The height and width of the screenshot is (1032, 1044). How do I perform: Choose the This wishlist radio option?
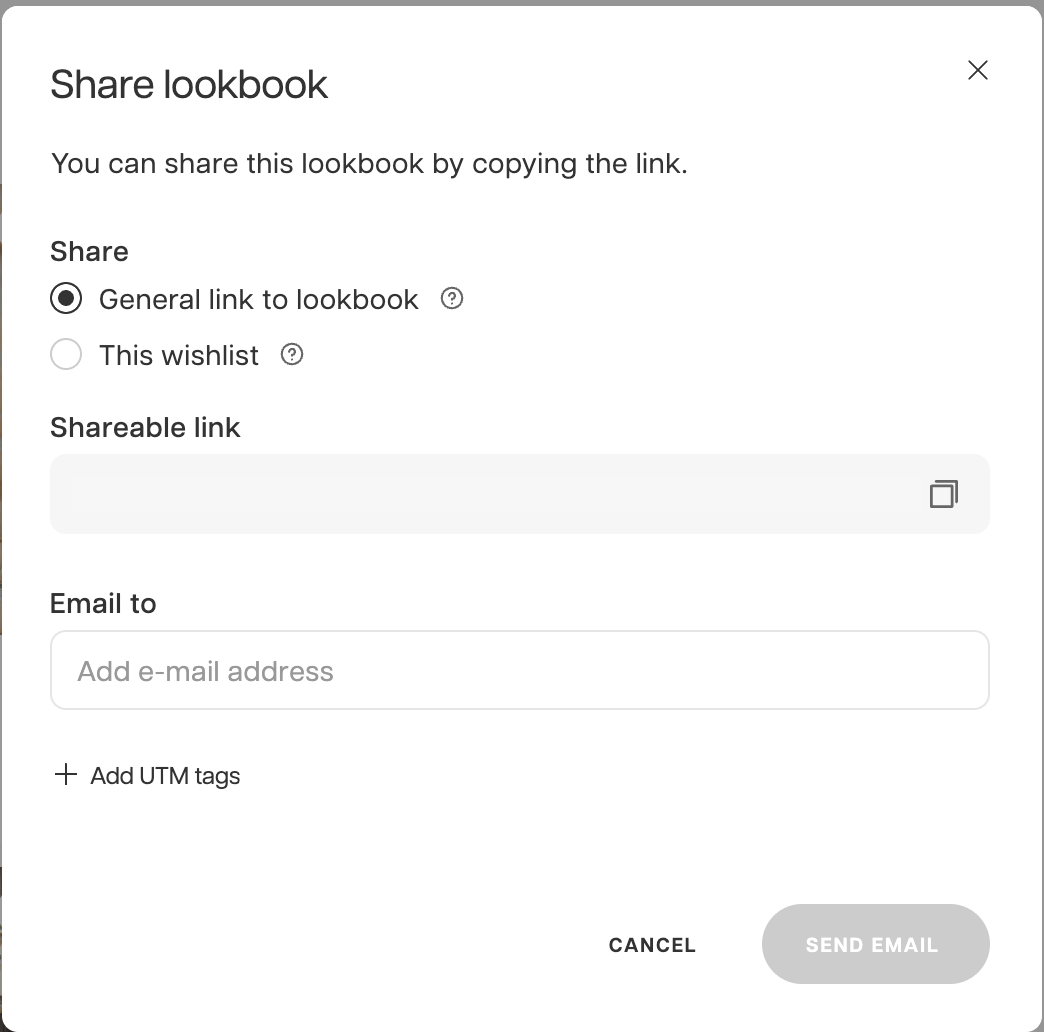(x=66, y=355)
